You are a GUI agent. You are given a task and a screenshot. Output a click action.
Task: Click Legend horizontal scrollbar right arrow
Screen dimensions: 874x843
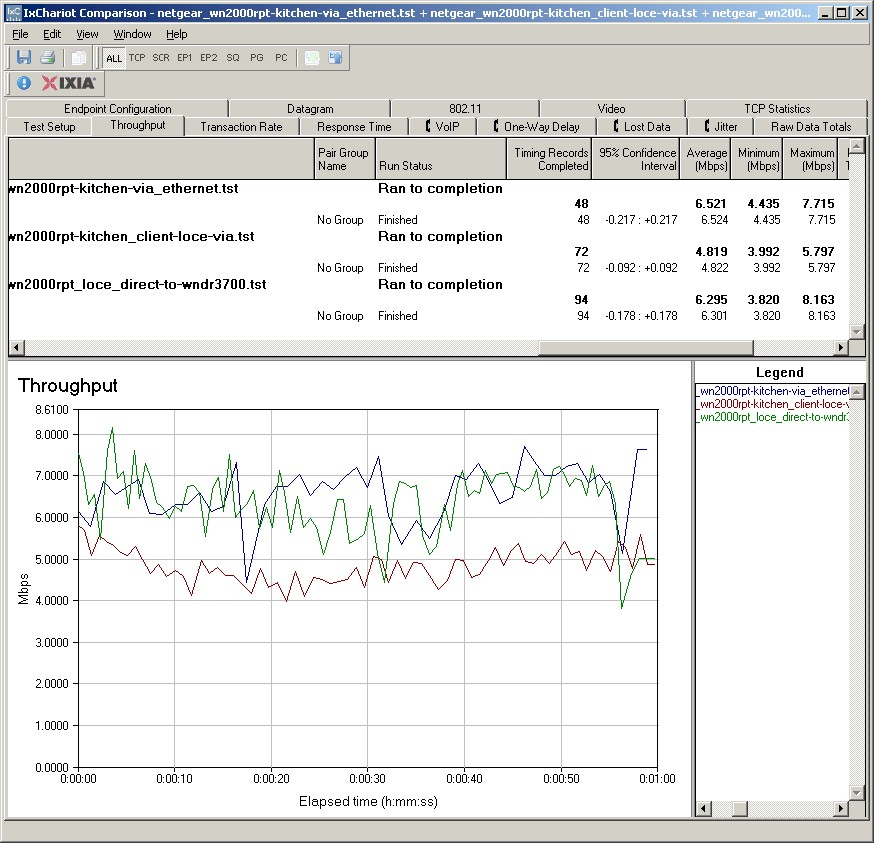pos(842,808)
